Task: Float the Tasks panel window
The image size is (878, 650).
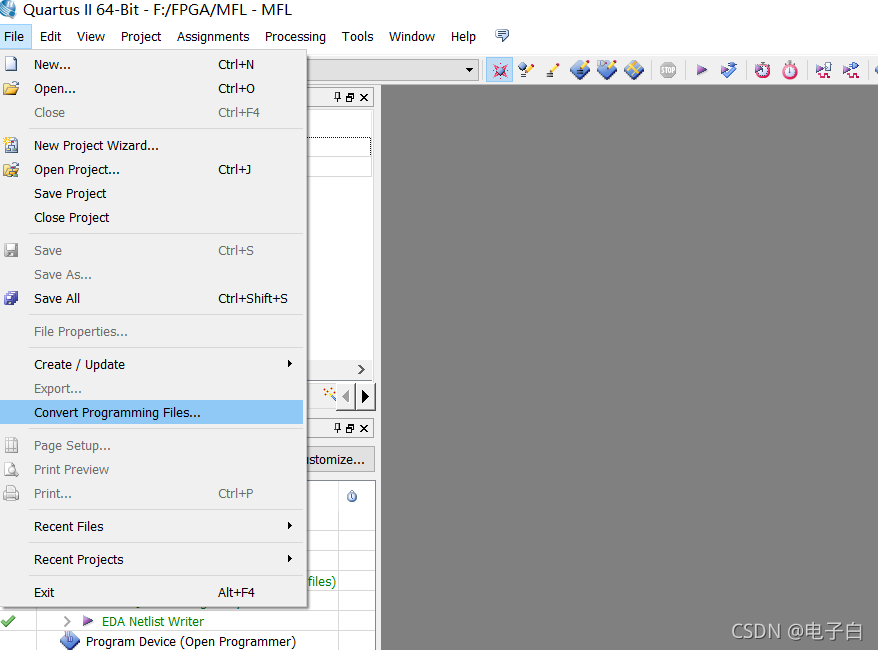Action: click(x=350, y=428)
